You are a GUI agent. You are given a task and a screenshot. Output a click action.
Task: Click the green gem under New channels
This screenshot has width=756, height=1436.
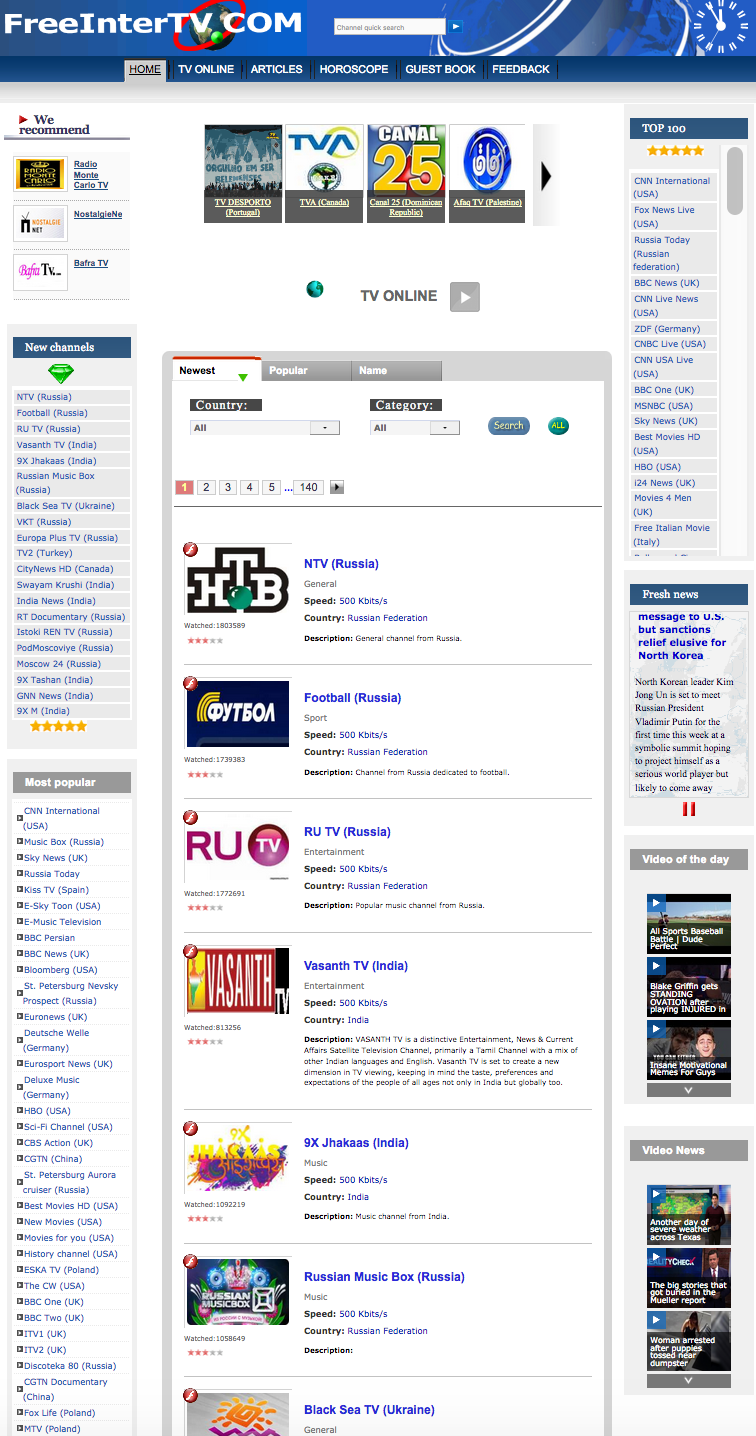click(61, 373)
